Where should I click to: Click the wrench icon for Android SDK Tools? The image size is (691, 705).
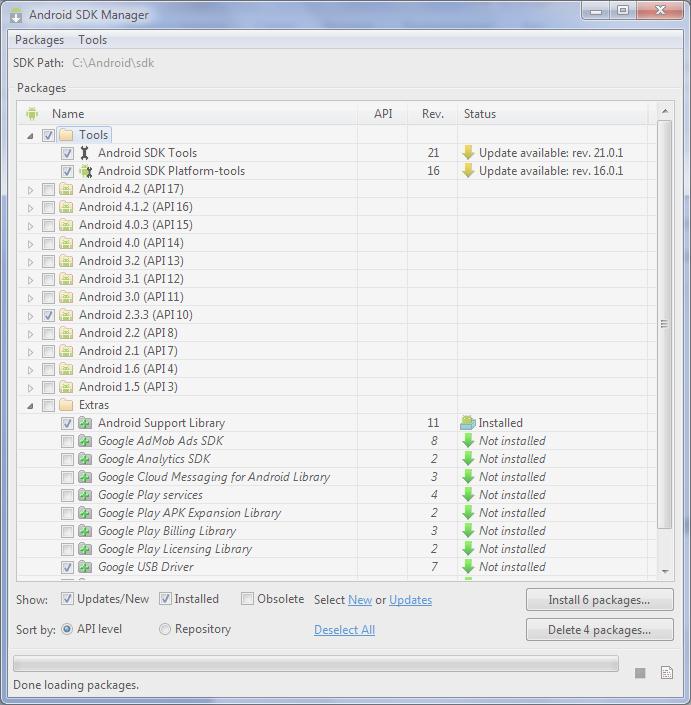tap(84, 153)
